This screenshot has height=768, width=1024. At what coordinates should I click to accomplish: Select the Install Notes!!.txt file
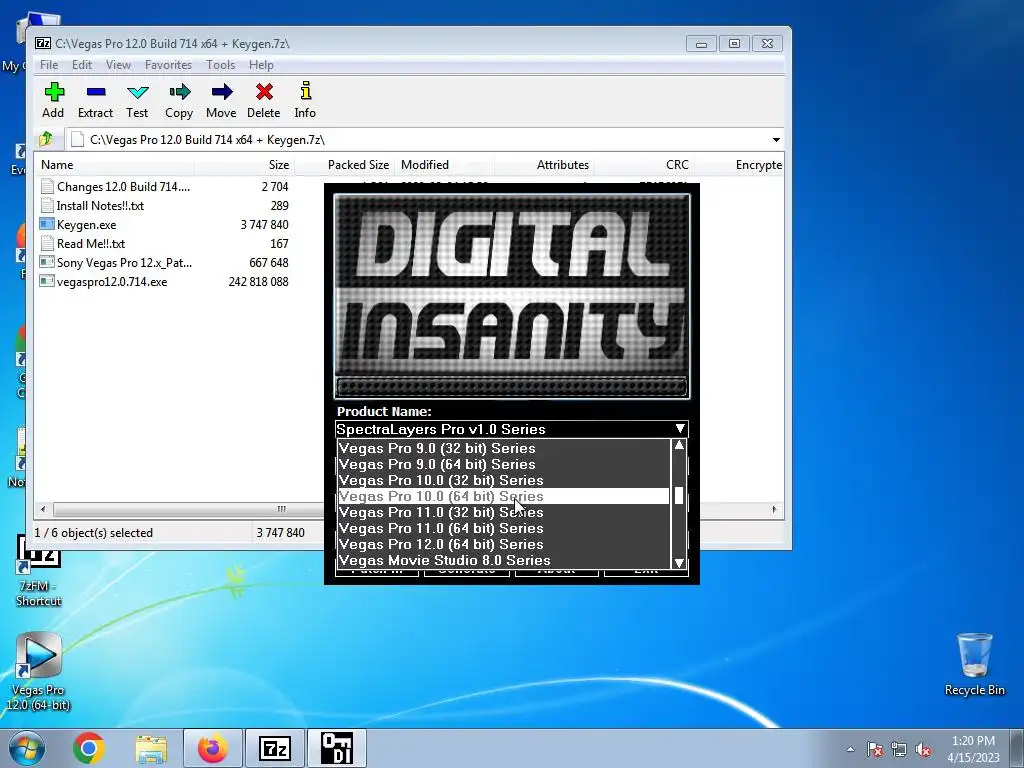point(100,206)
